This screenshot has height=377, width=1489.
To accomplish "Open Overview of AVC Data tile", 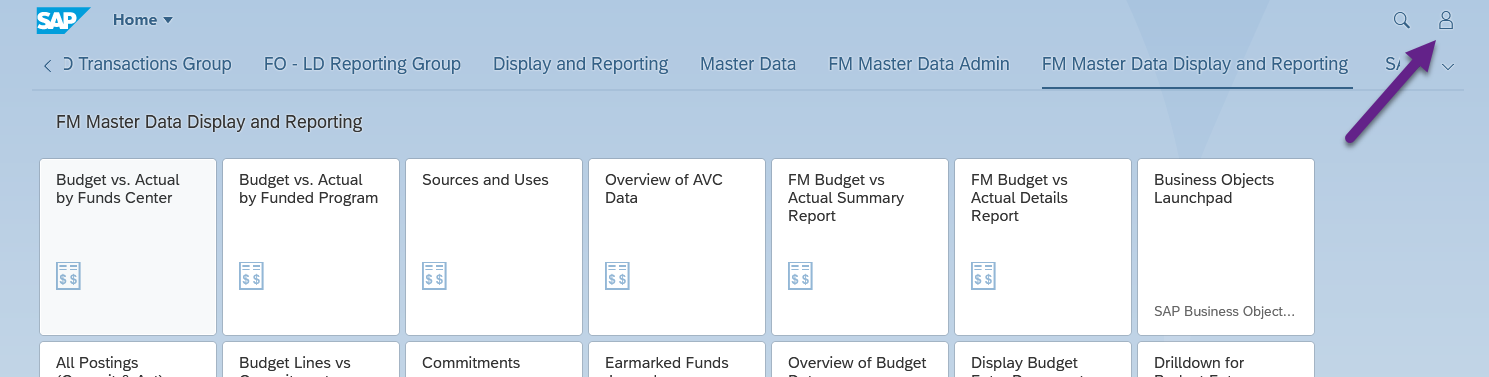I will [677, 247].
